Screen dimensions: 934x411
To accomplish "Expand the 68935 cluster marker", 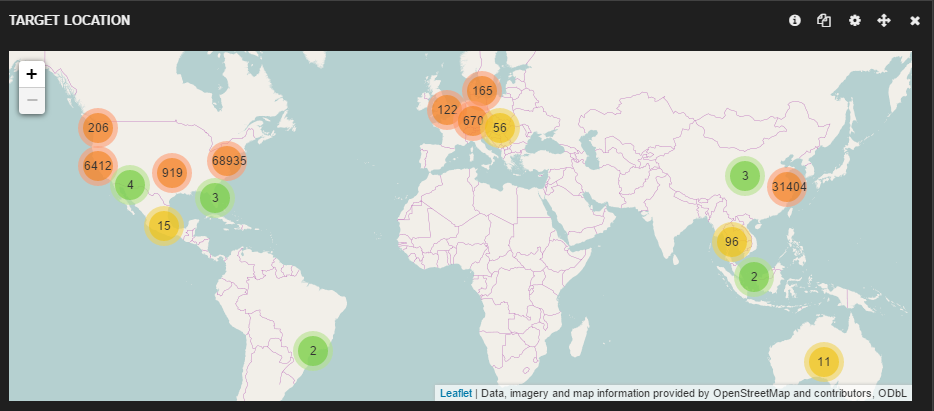I will pyautogui.click(x=228, y=160).
